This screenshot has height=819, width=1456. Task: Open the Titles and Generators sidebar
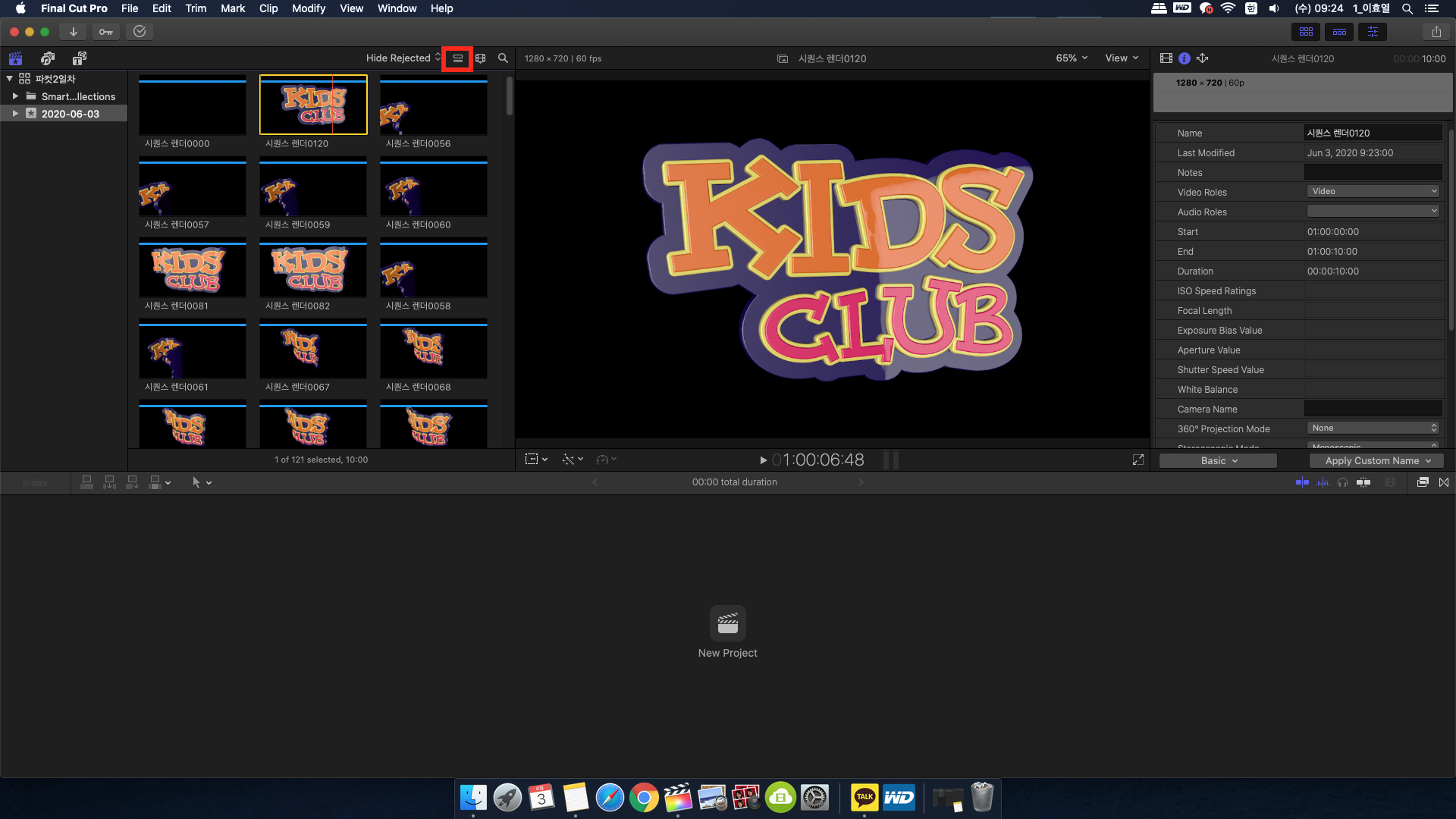[x=79, y=58]
